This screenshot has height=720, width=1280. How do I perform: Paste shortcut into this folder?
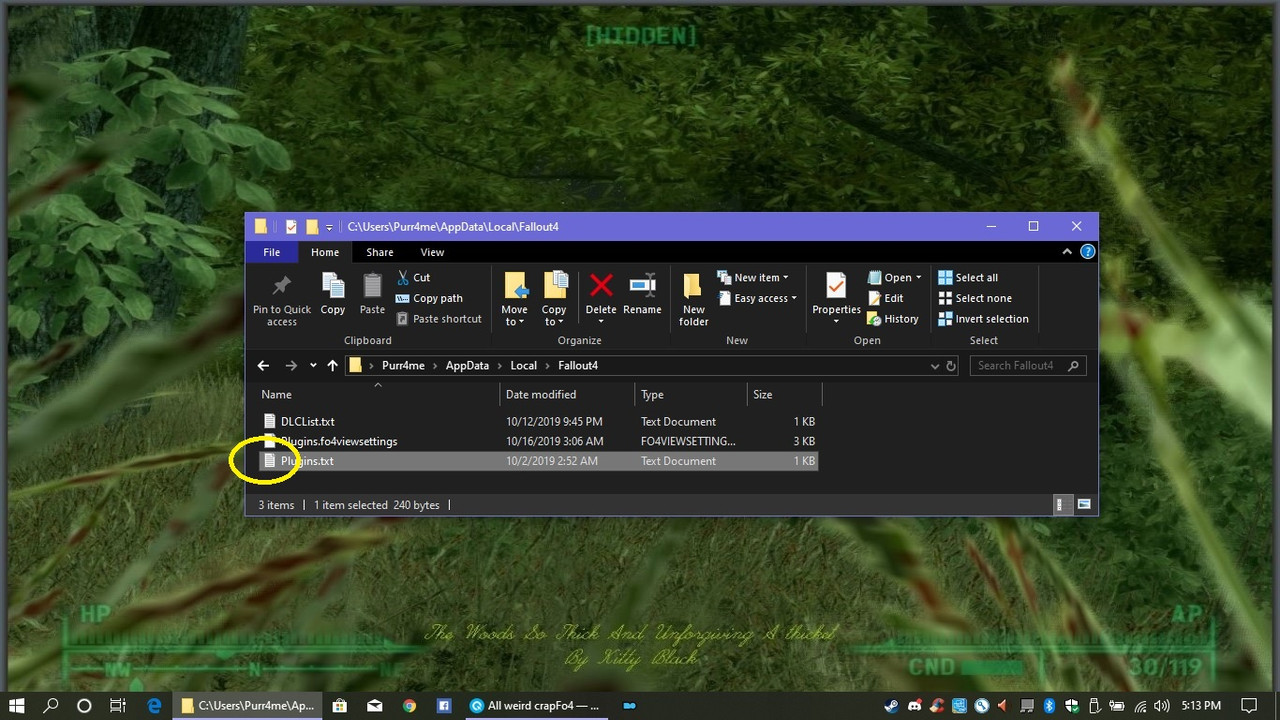[439, 319]
